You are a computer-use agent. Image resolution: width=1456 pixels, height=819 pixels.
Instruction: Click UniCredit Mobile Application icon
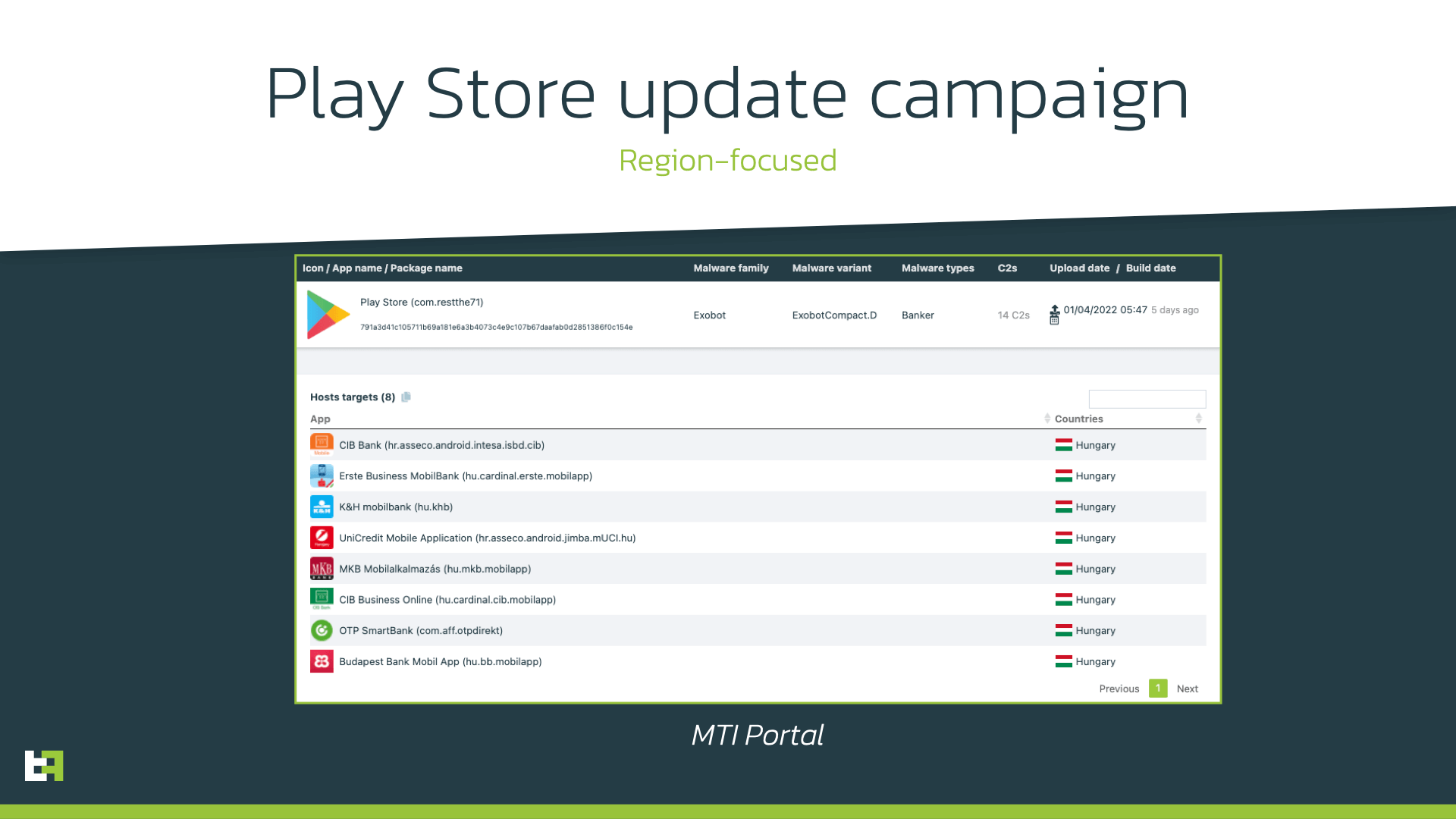[322, 538]
